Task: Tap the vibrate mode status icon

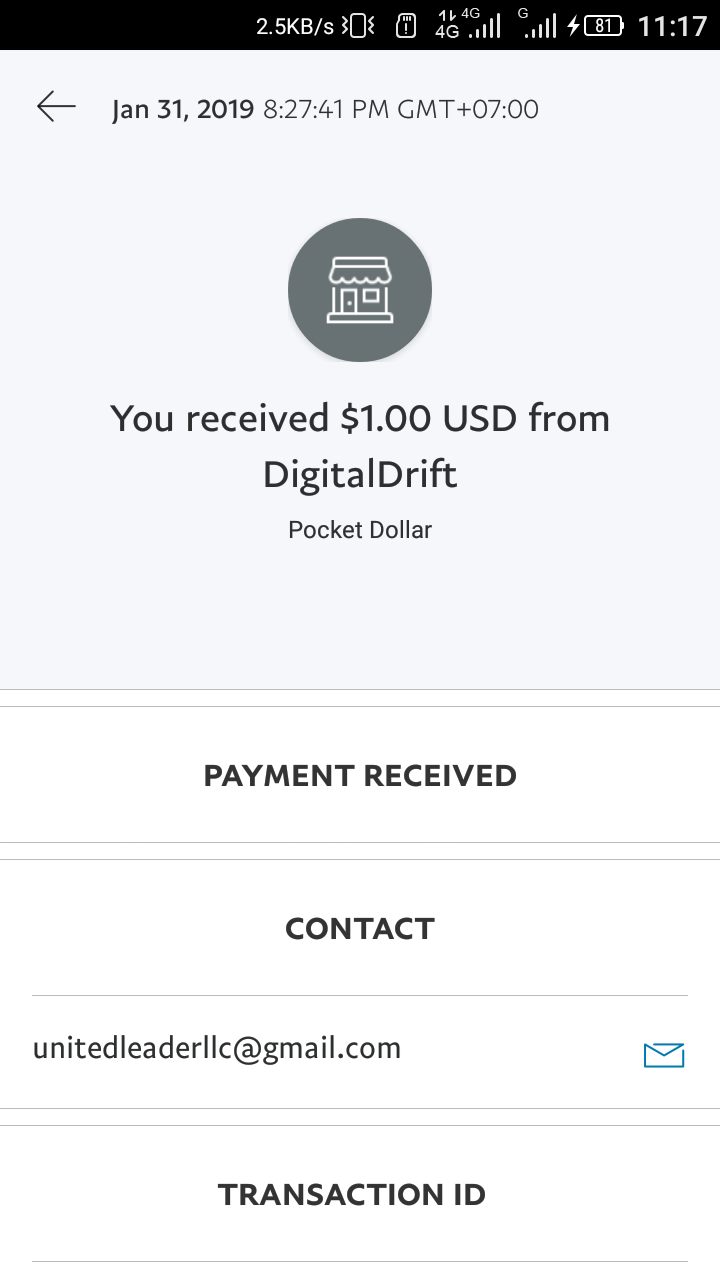Action: [x=358, y=26]
